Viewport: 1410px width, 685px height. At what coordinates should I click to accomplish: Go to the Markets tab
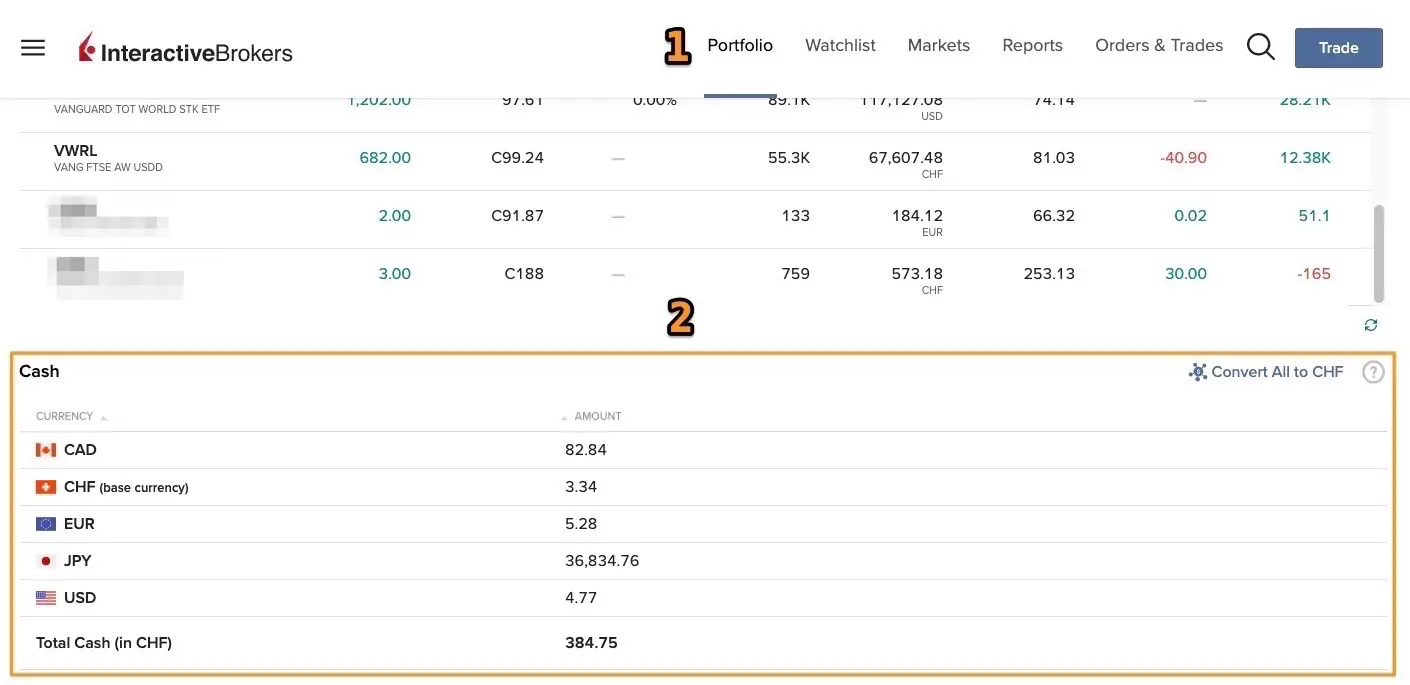pyautogui.click(x=939, y=46)
